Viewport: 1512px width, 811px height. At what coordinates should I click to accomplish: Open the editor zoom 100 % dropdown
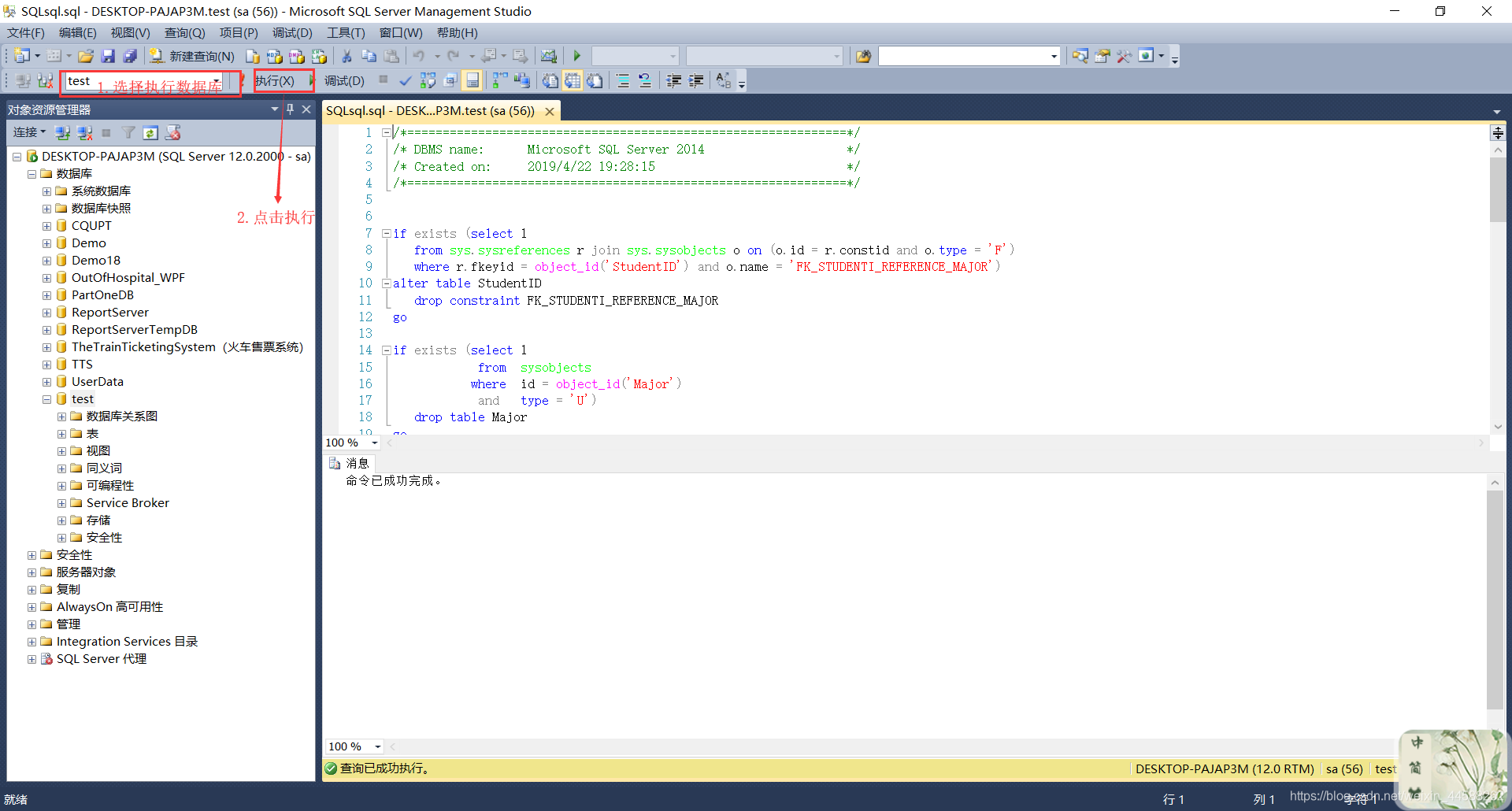click(x=375, y=443)
